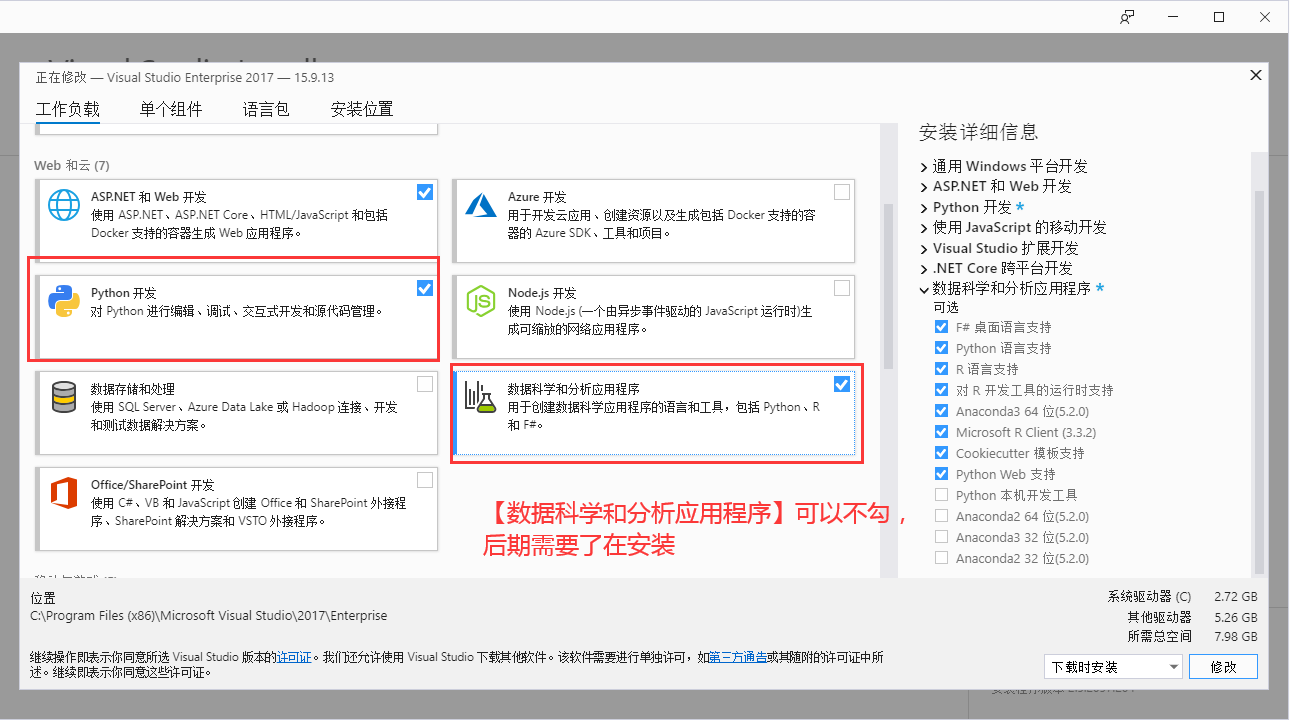The height and width of the screenshot is (720, 1290).
Task: Uncheck the Python 开发 workload checkbox
Action: (x=425, y=288)
